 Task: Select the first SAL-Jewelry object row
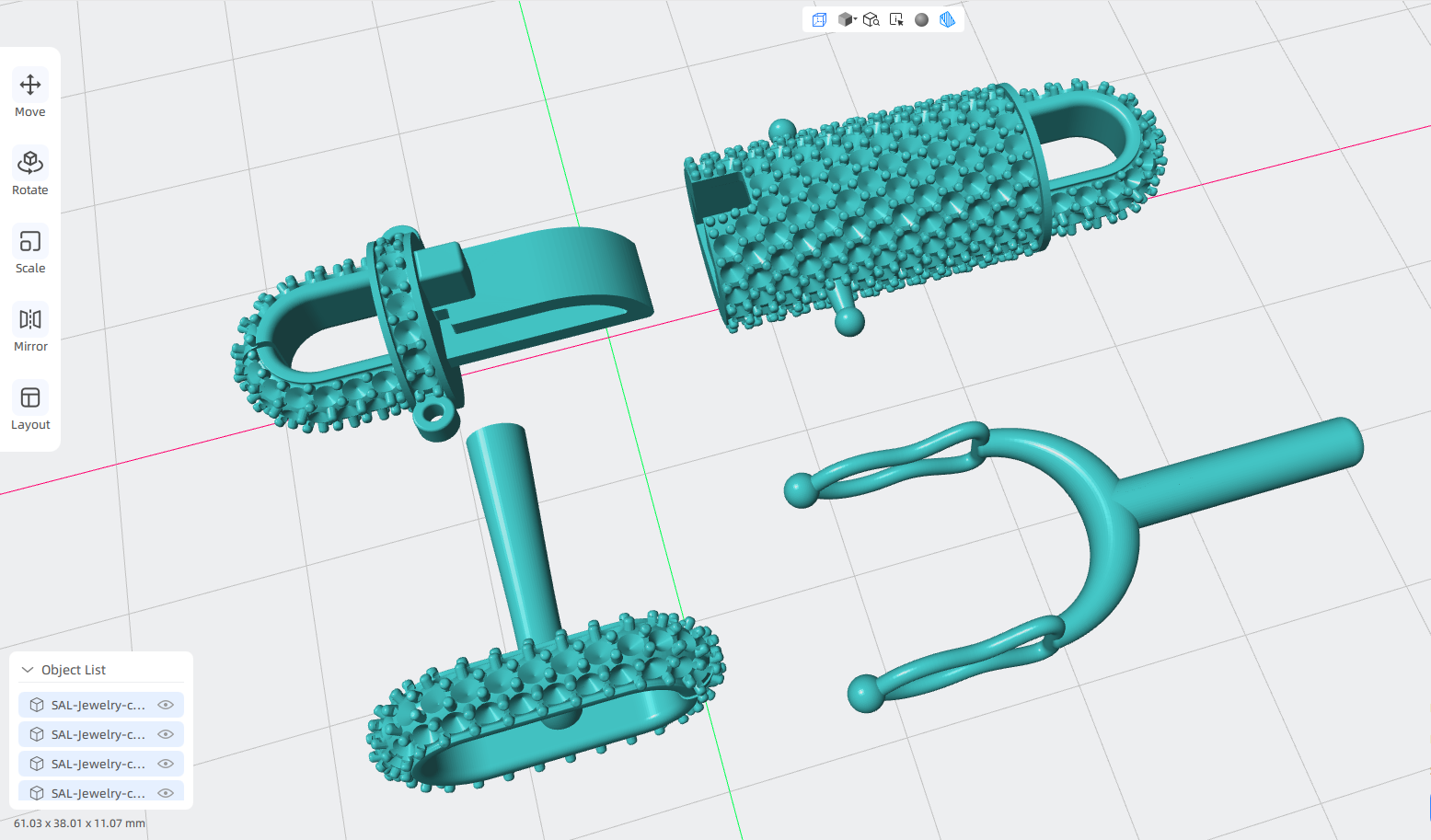pyautogui.click(x=101, y=705)
